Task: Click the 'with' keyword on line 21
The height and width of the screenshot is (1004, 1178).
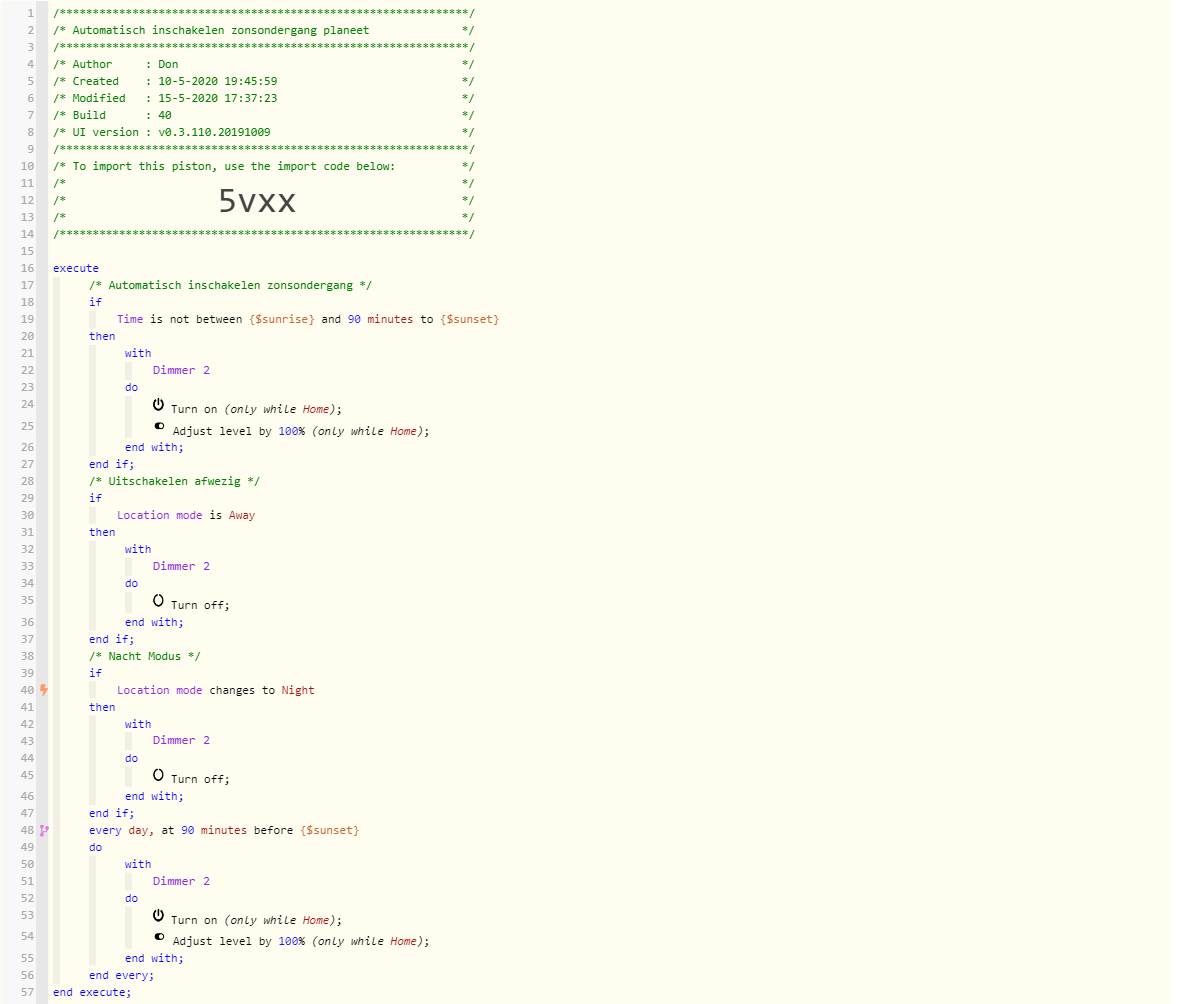Action: (x=137, y=353)
